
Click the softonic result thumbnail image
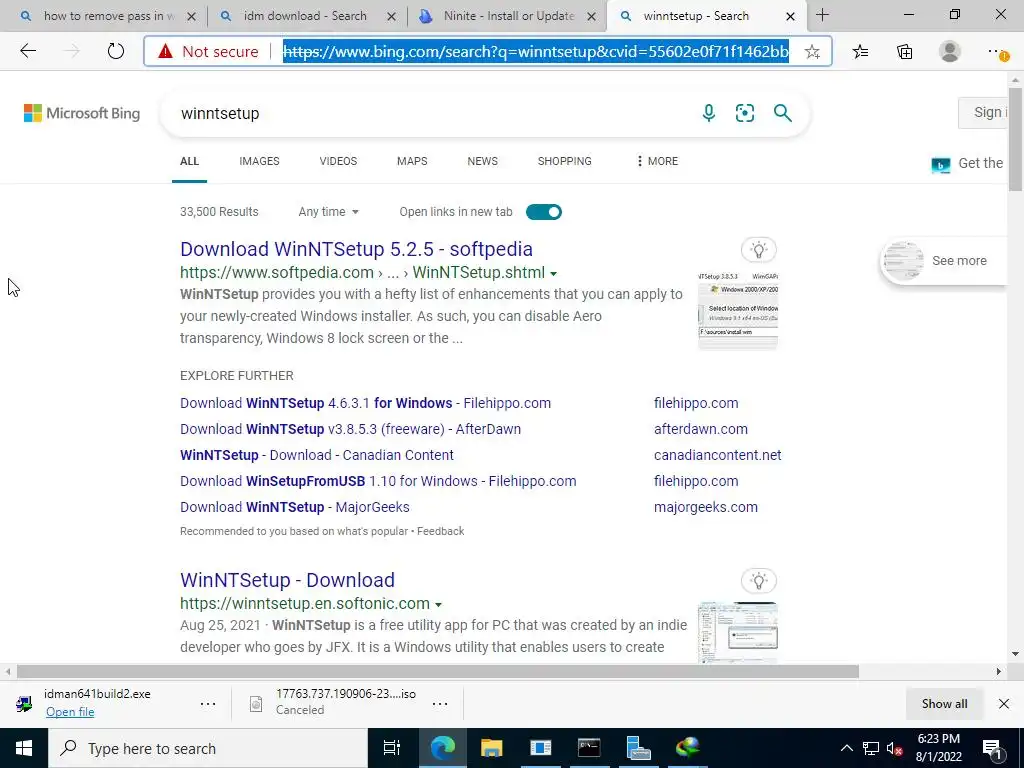click(x=738, y=632)
